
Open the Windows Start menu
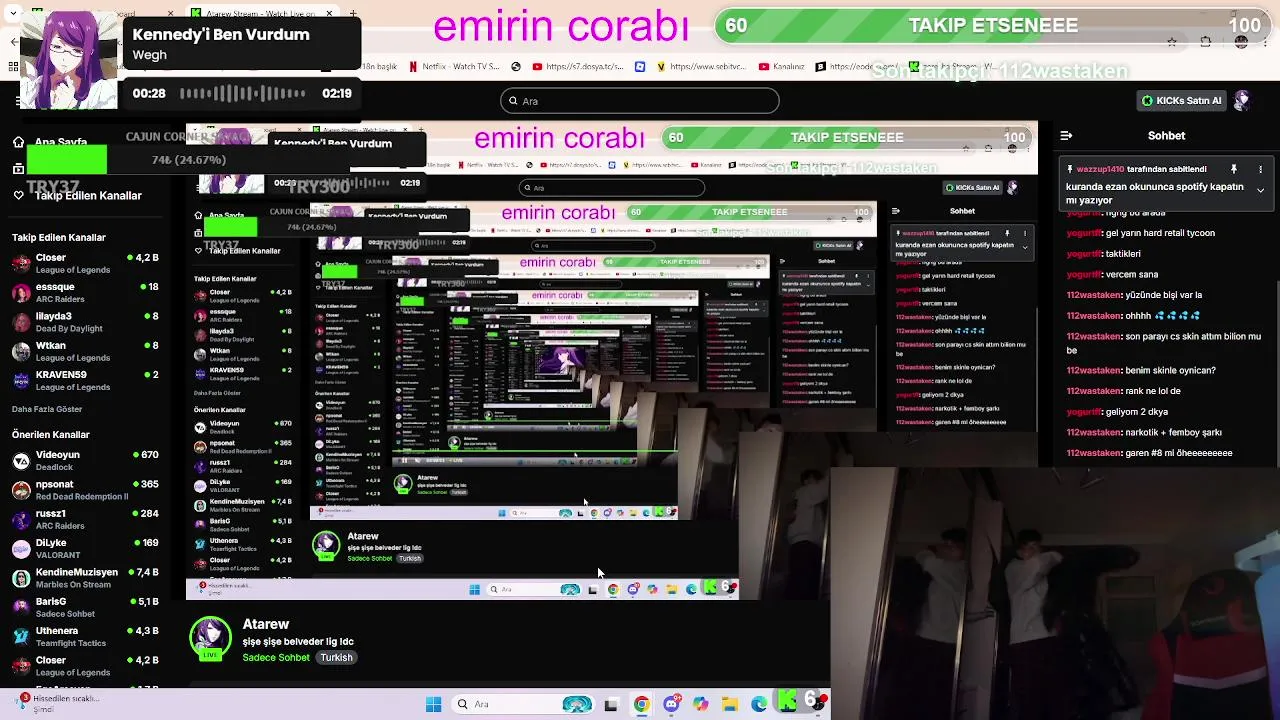tap(433, 704)
